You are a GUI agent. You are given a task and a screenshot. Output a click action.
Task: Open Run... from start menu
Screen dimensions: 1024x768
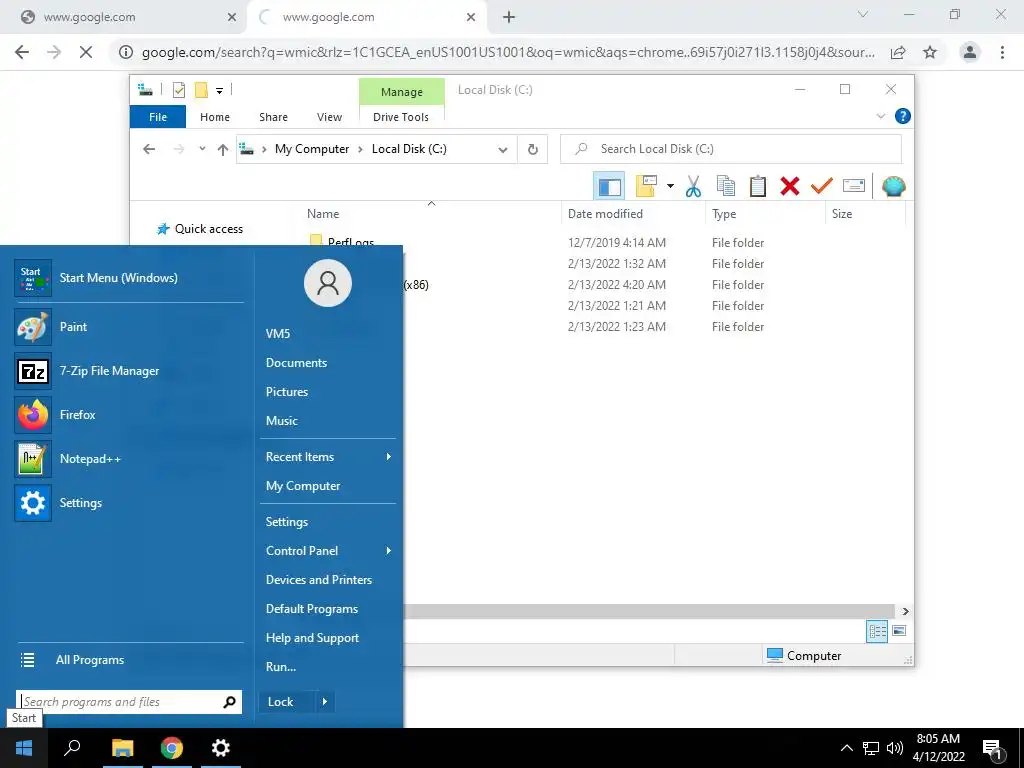point(281,667)
